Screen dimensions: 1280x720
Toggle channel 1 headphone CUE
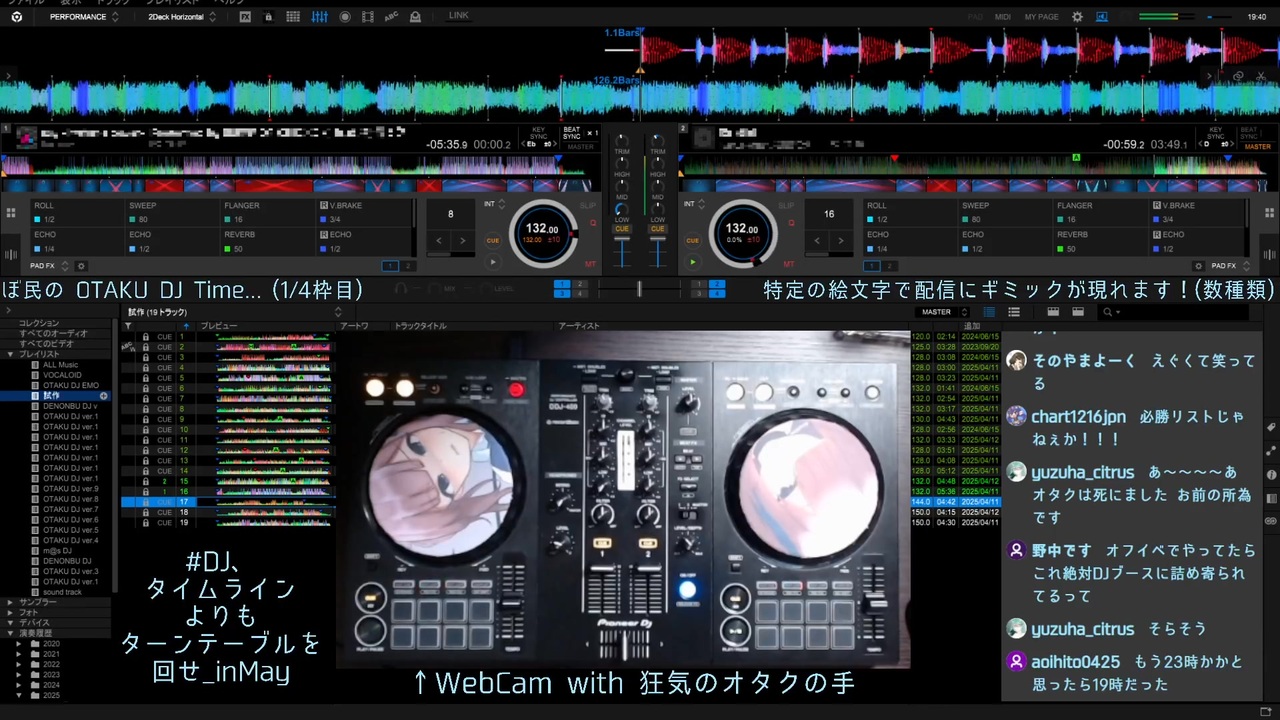tap(622, 229)
